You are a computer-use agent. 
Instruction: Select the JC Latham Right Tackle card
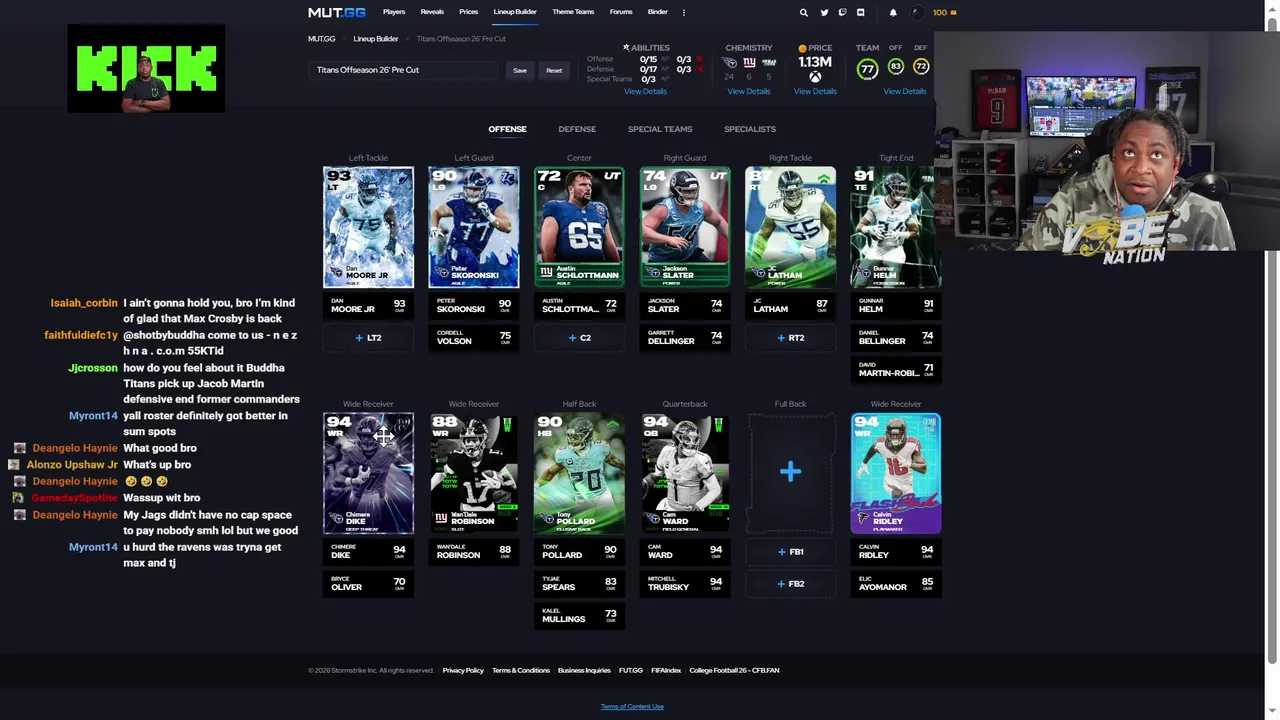pos(790,227)
